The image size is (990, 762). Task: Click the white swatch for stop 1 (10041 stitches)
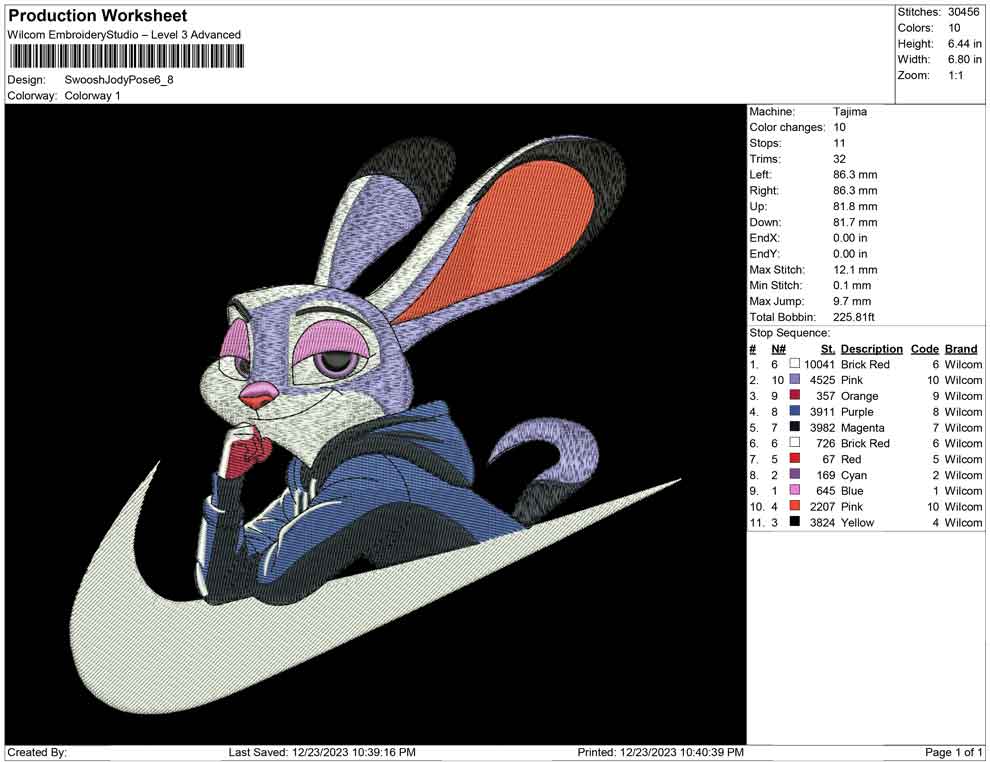(x=794, y=364)
